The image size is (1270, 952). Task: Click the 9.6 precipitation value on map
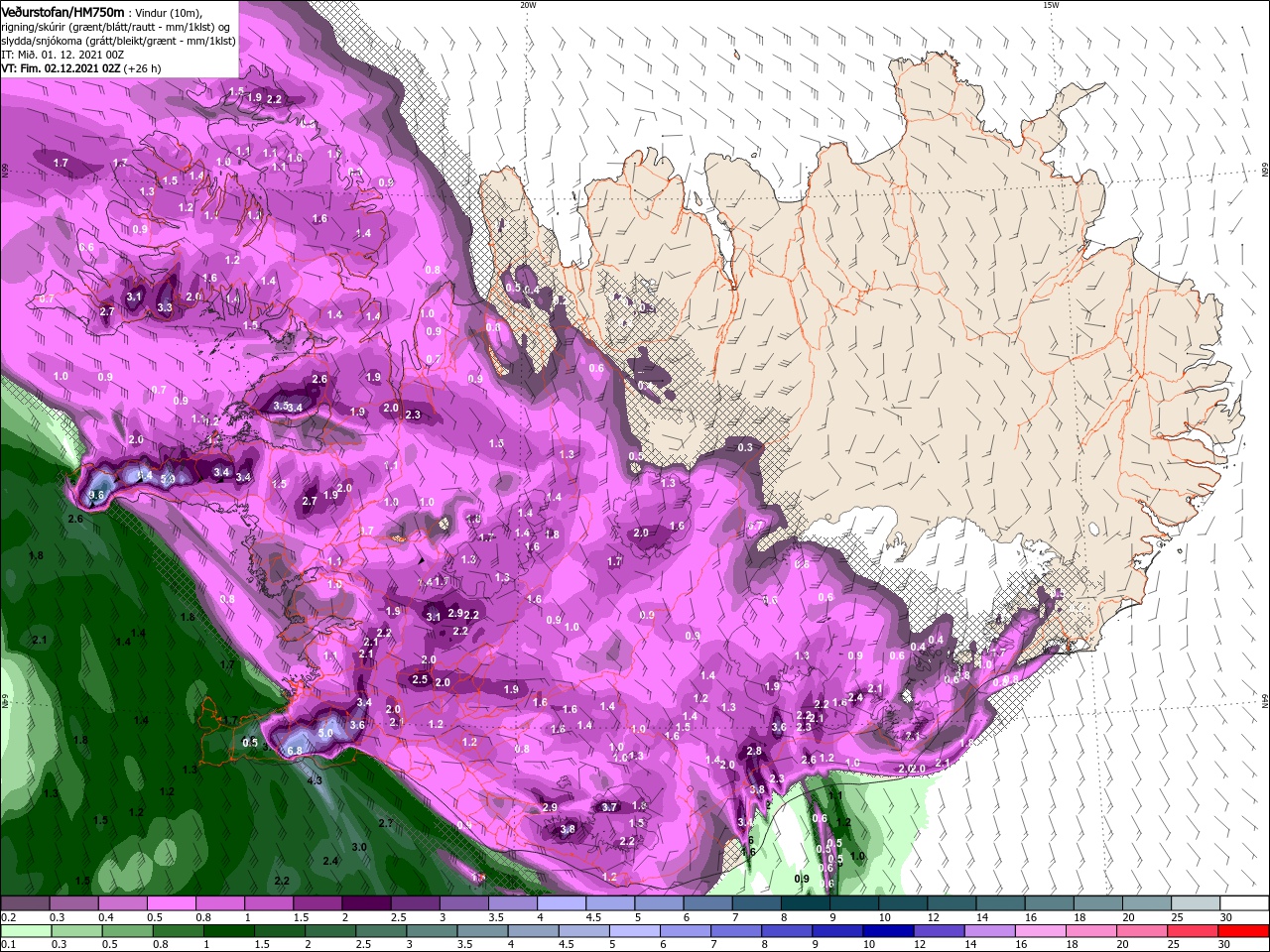tap(96, 495)
